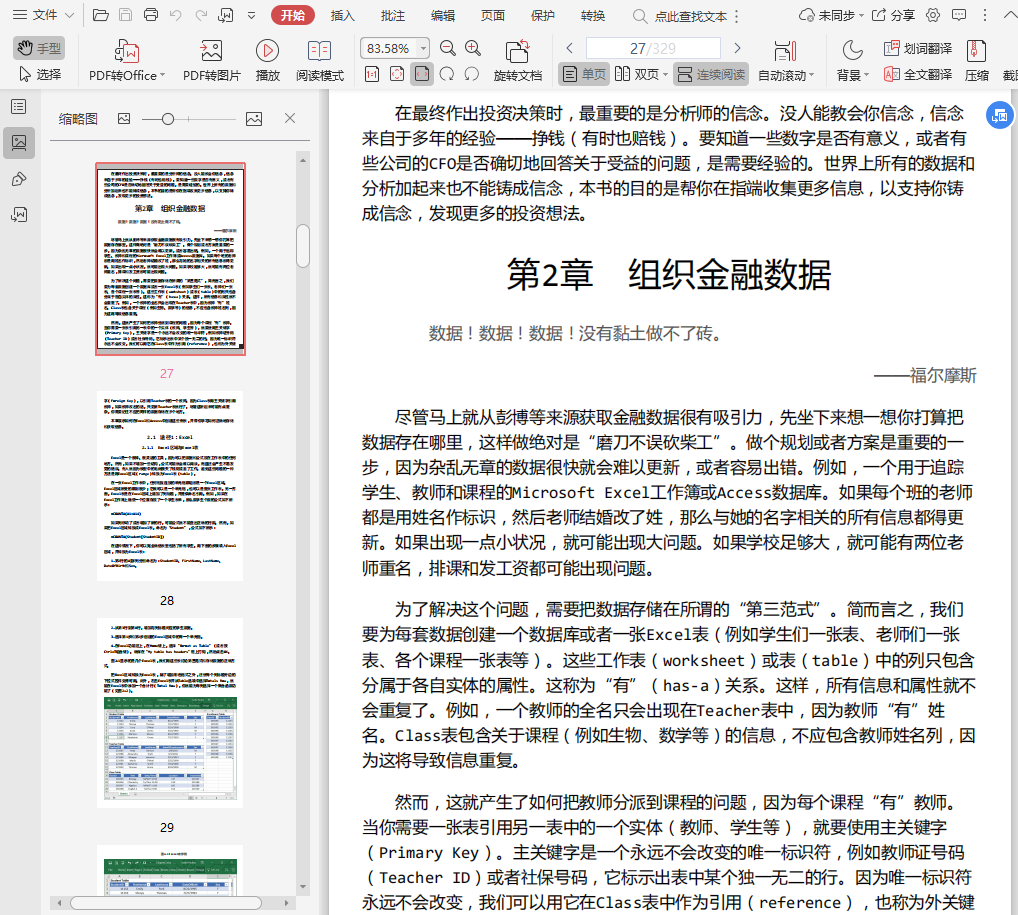Image resolution: width=1018 pixels, height=915 pixels.
Task: Toggle the thumbnail sidebar panel icon
Action: pyautogui.click(x=19, y=143)
